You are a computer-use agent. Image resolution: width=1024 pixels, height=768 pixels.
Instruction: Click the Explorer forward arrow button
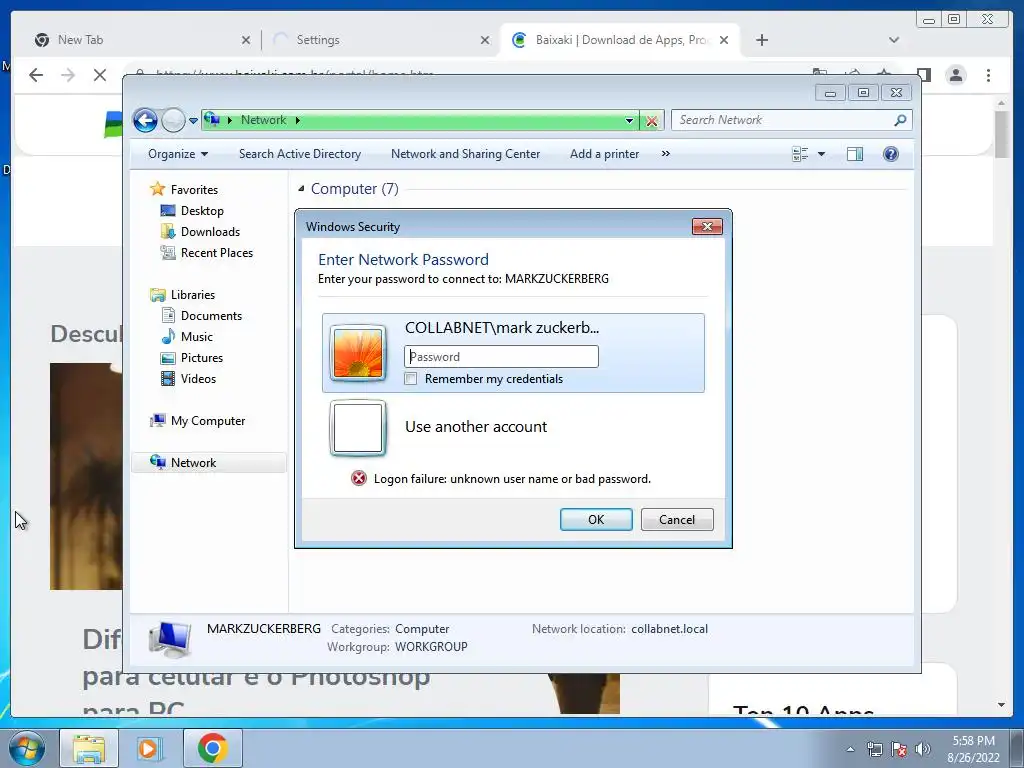tap(173, 120)
